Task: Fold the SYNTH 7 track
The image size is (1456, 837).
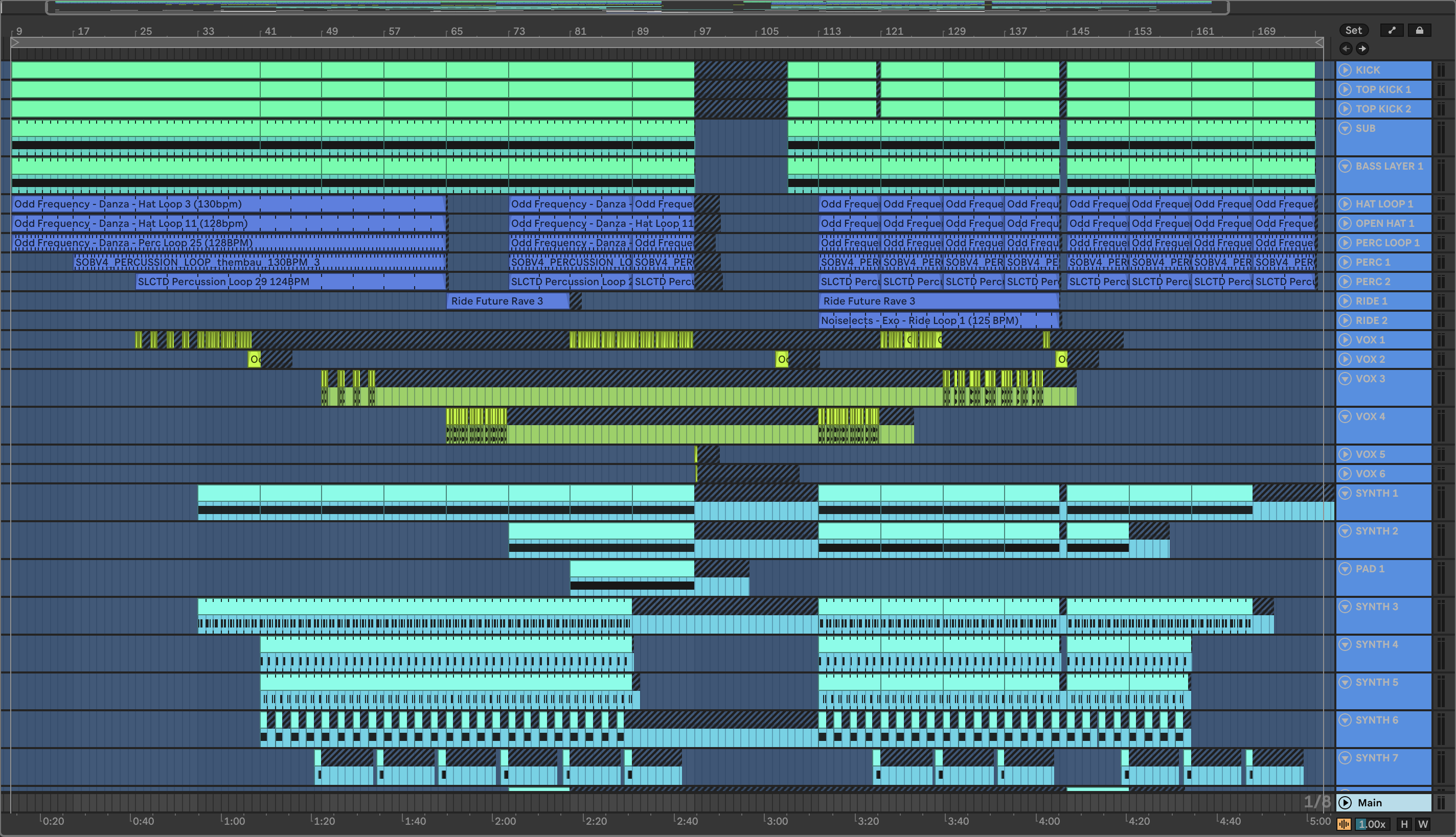Action: (1345, 758)
